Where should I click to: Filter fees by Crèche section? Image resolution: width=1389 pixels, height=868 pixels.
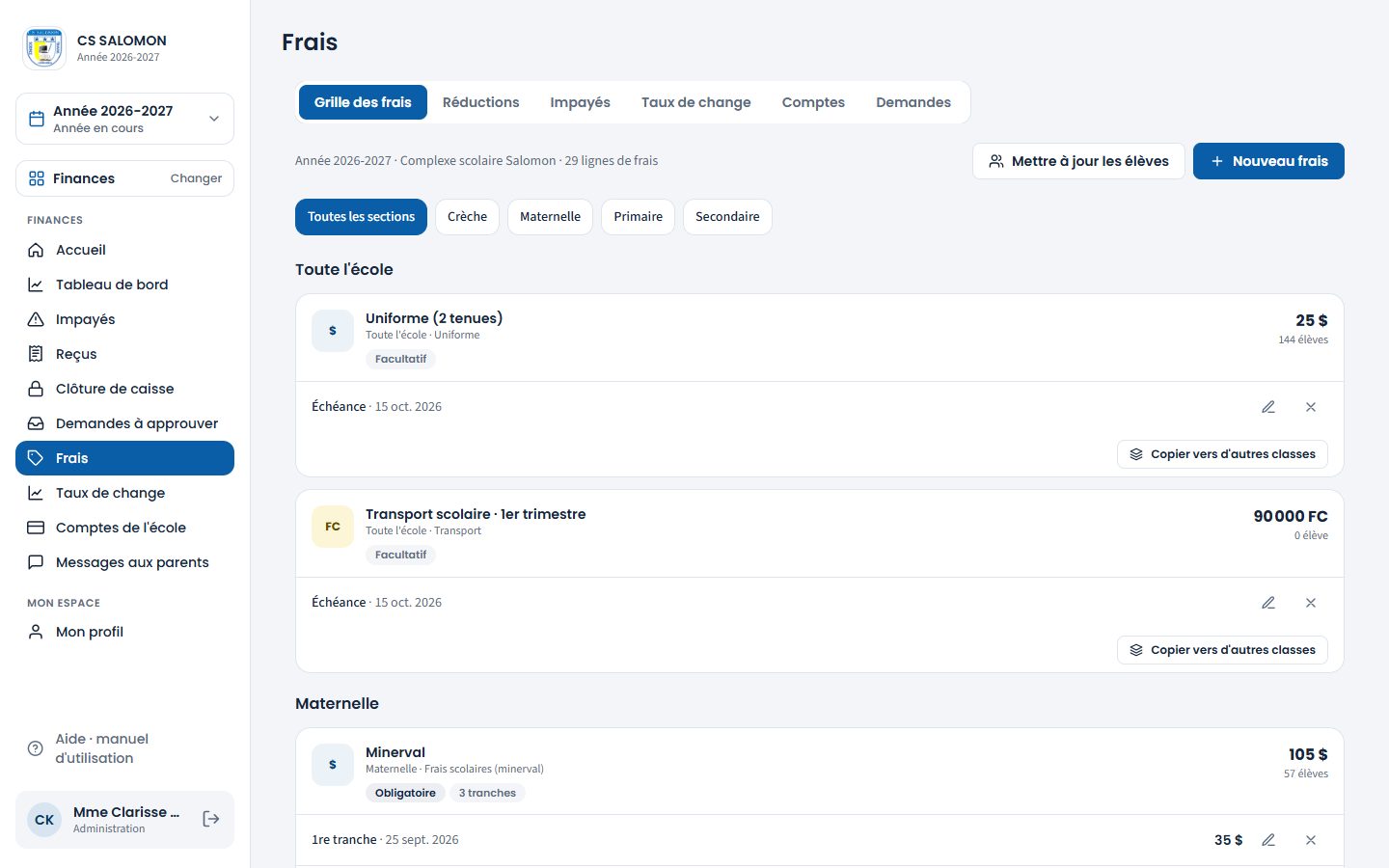tap(468, 217)
